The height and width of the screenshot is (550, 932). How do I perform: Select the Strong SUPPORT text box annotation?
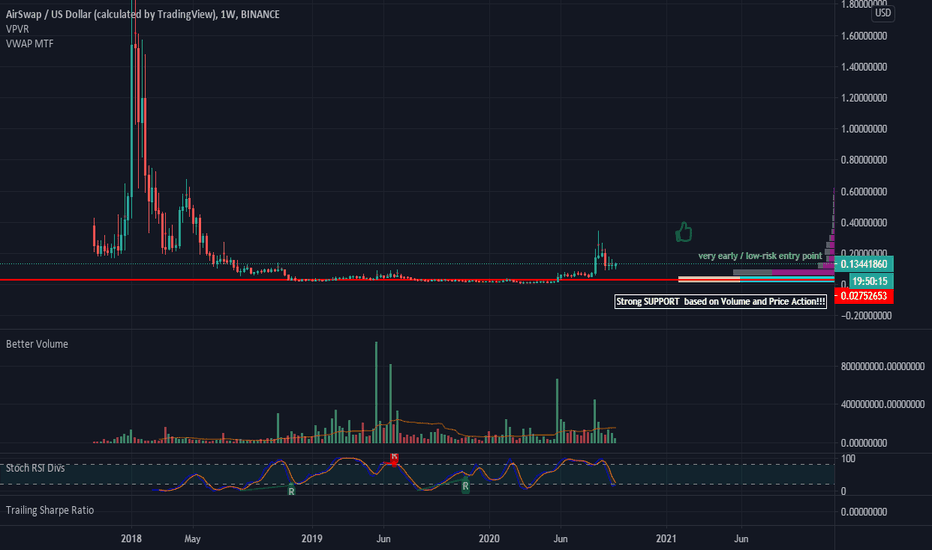(x=720, y=301)
